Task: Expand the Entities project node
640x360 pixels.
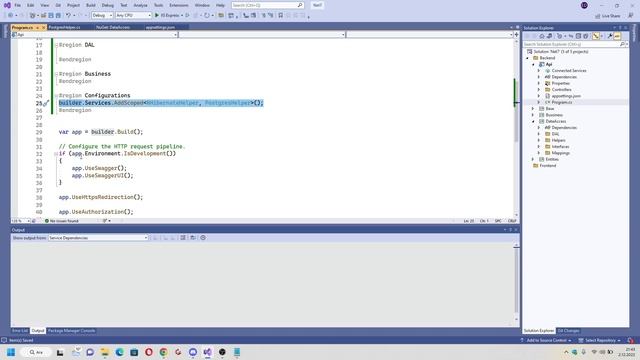Action: click(x=533, y=159)
